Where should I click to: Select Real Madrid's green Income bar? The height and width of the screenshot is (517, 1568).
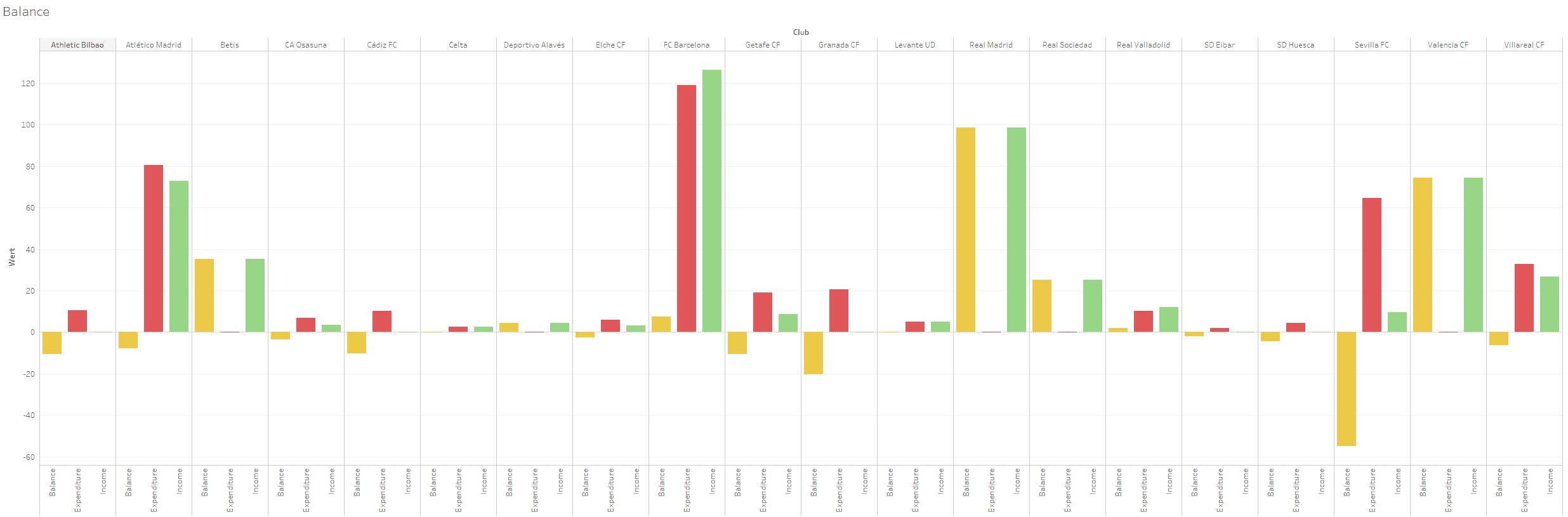(x=1017, y=230)
